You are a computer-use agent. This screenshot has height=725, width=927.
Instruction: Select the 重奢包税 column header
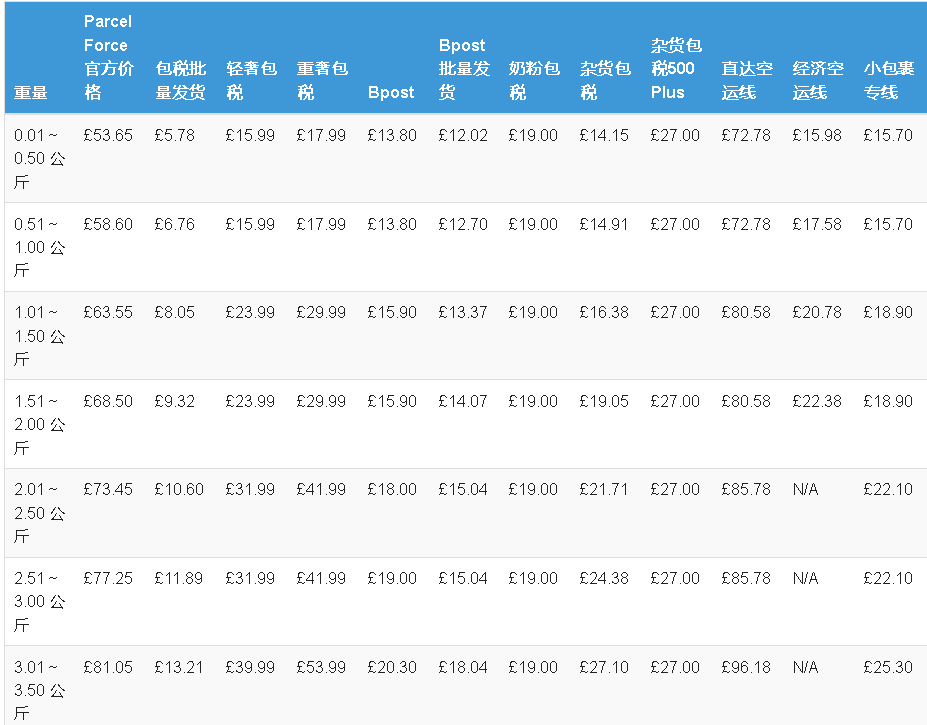[x=322, y=80]
